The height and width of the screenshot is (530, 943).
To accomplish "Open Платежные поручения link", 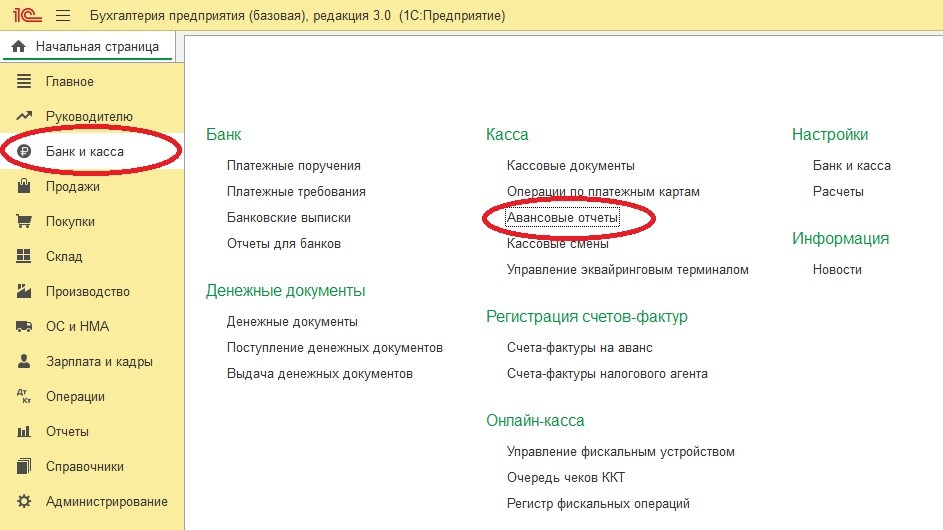I will 293,165.
